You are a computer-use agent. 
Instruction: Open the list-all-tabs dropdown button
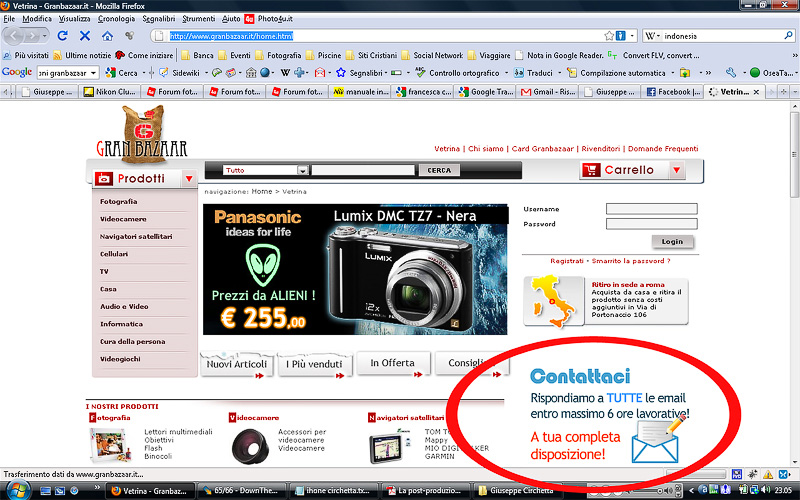[795, 92]
